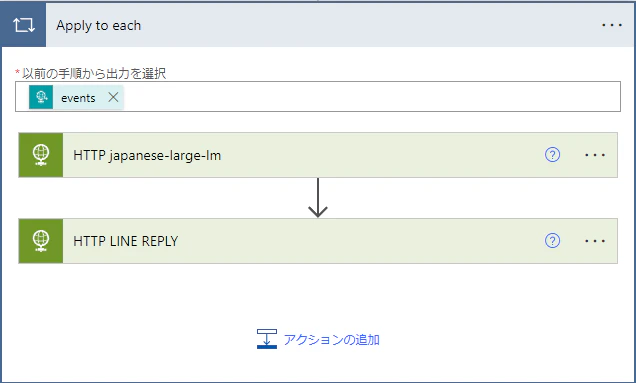Click the HTTP japanese-large-lm globe icon

pyautogui.click(x=41, y=155)
